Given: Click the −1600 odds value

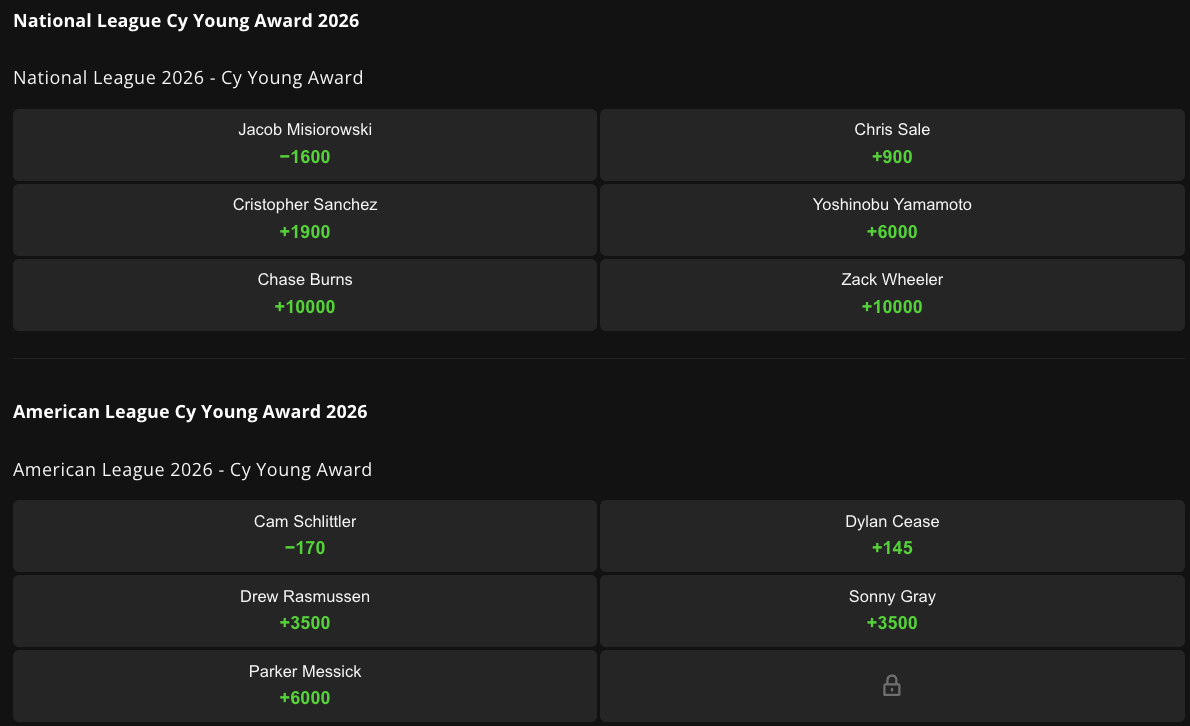Looking at the screenshot, I should tap(304, 157).
